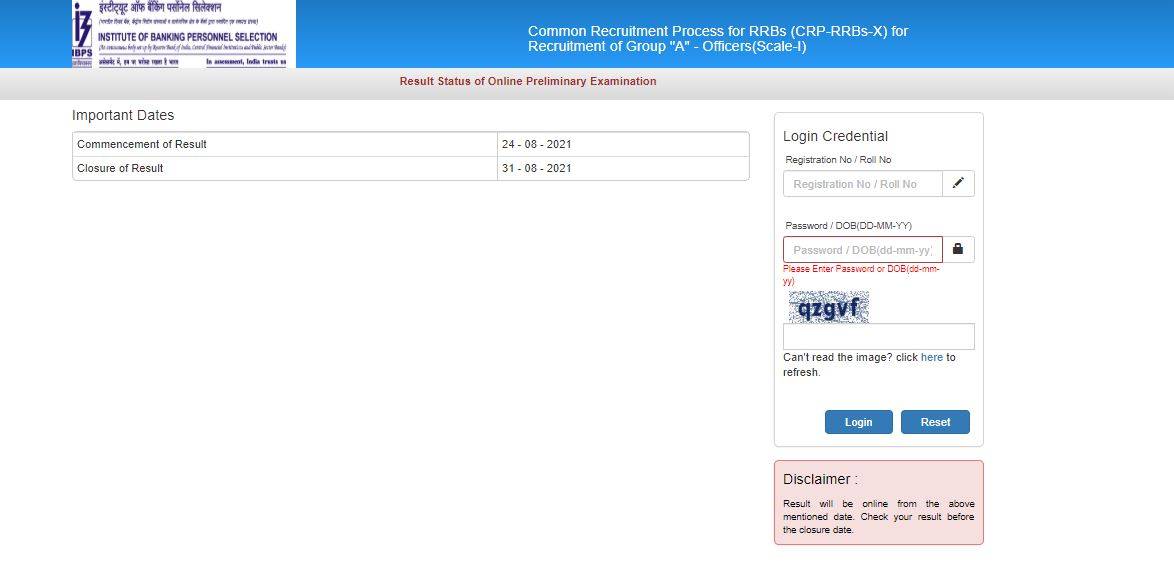1174x583 pixels.
Task: Click the padlock icon beside Password field
Action: (x=957, y=249)
